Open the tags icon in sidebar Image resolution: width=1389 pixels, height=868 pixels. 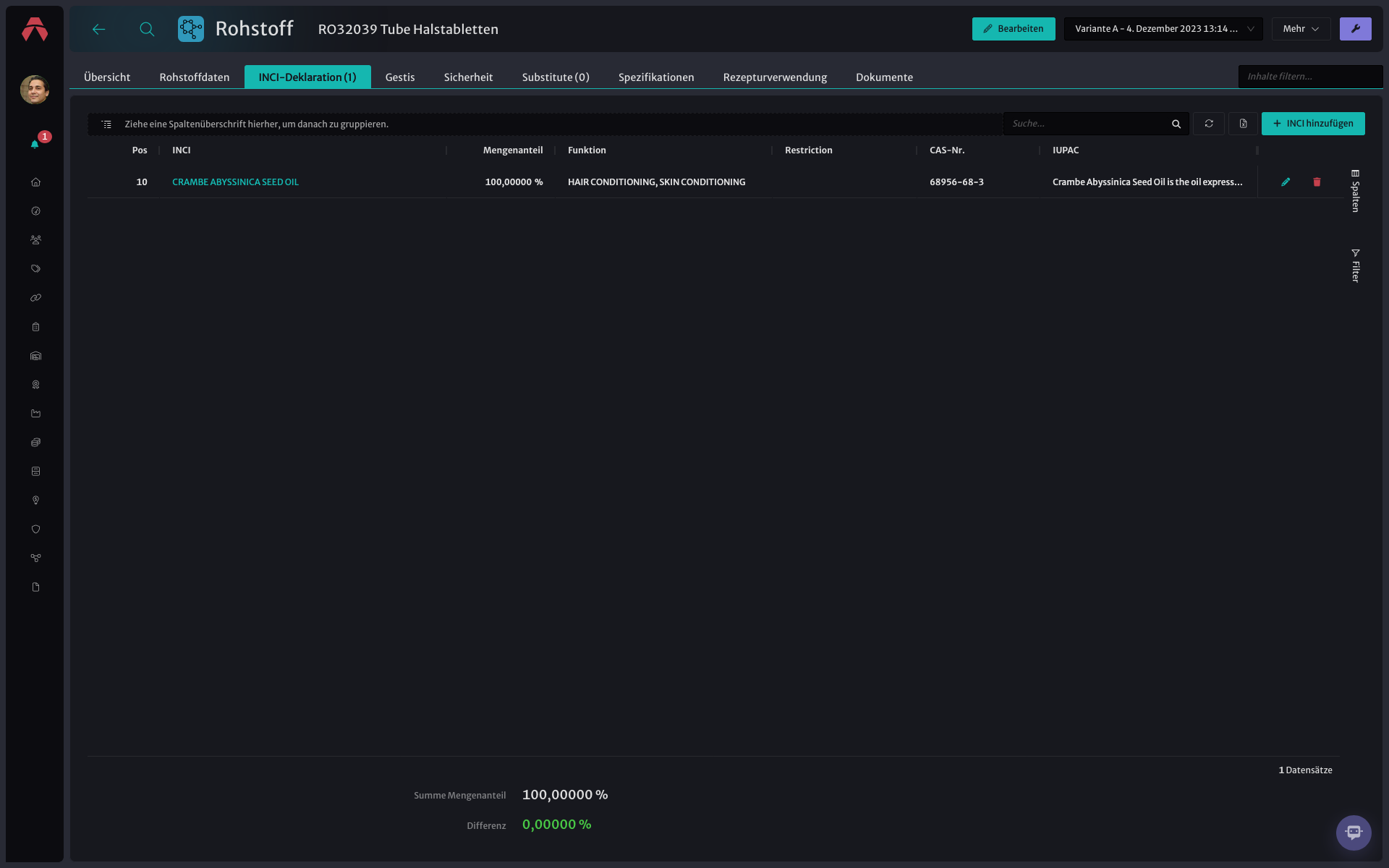pyautogui.click(x=35, y=269)
